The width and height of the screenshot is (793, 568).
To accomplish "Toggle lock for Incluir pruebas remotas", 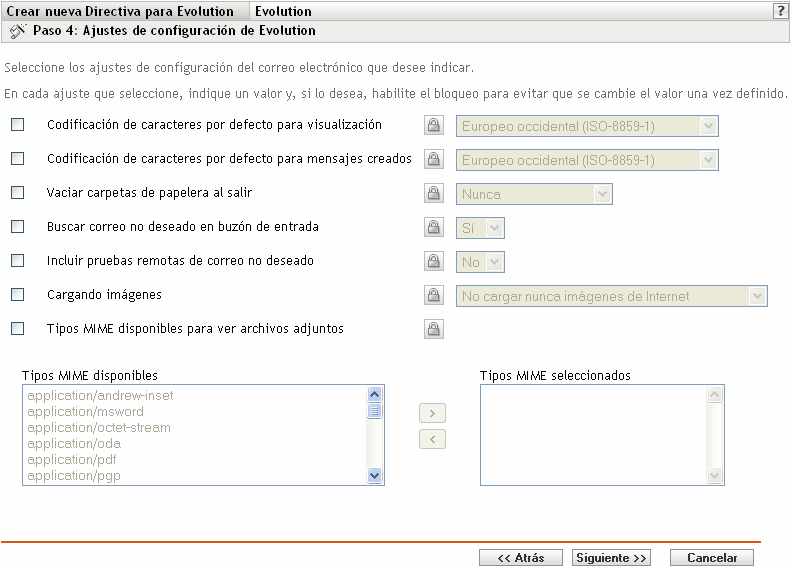I will coord(433,260).
